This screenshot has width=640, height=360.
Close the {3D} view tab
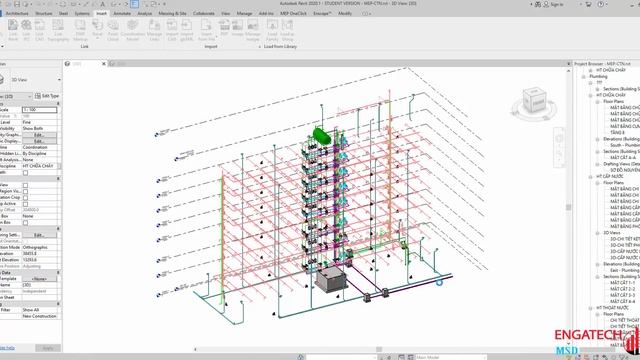pyautogui.click(x=104, y=64)
